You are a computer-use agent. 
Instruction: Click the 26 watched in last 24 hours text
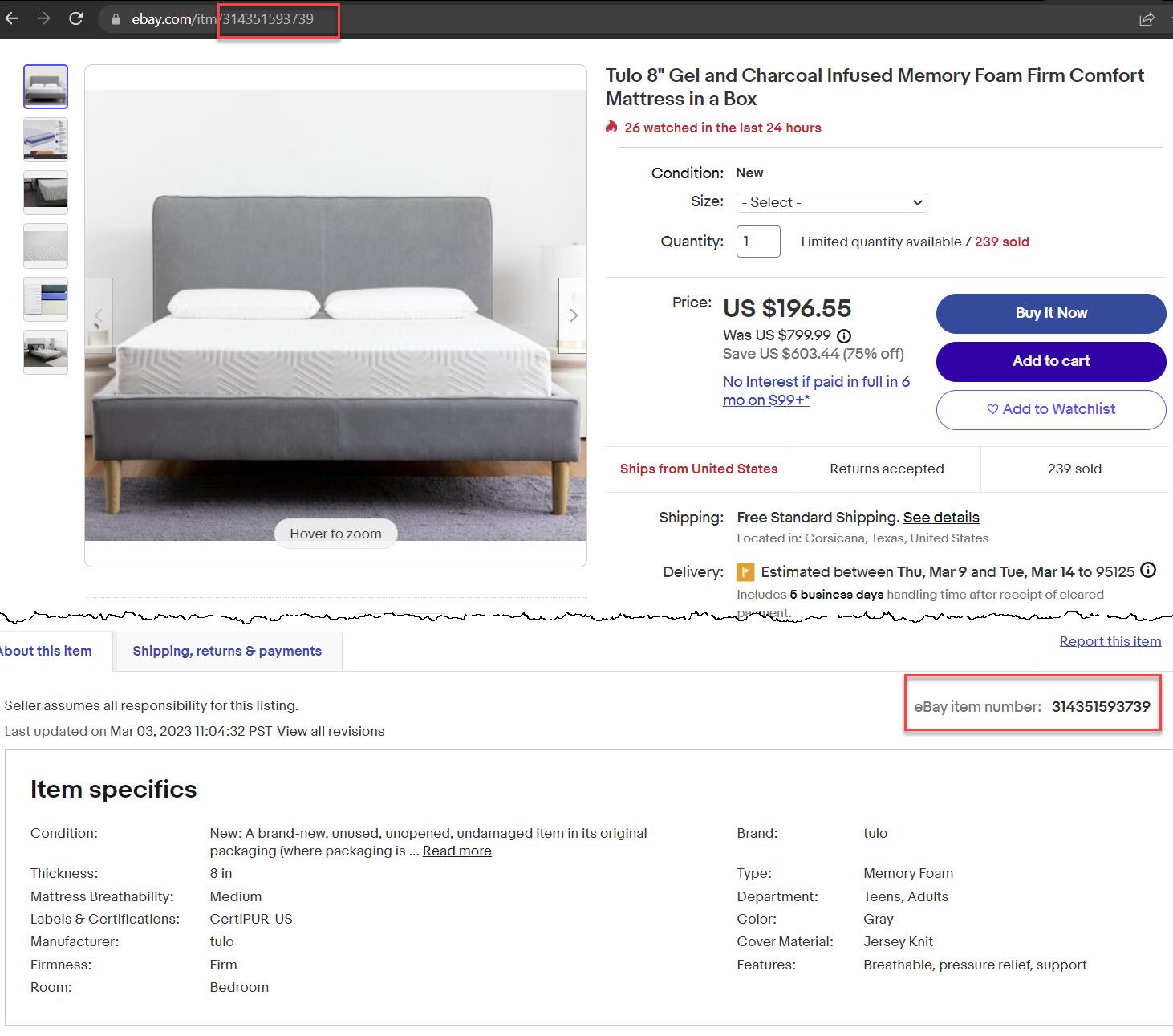pyautogui.click(x=723, y=128)
